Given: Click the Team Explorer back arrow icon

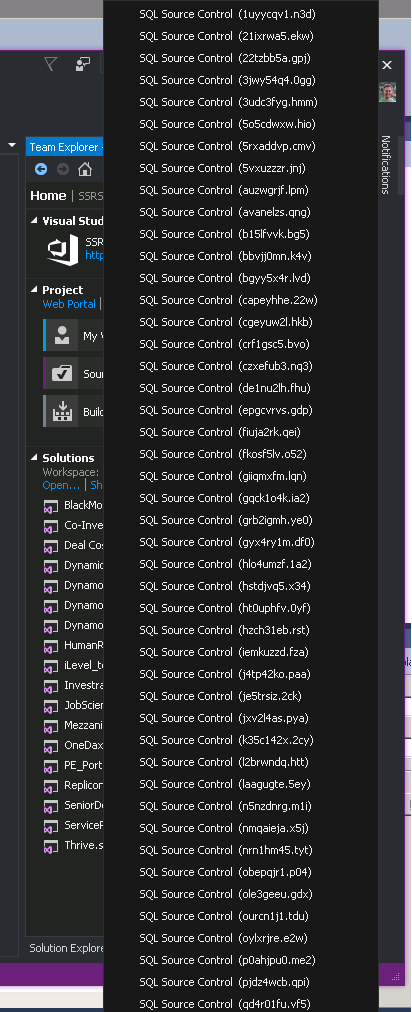Looking at the screenshot, I should pos(41,169).
